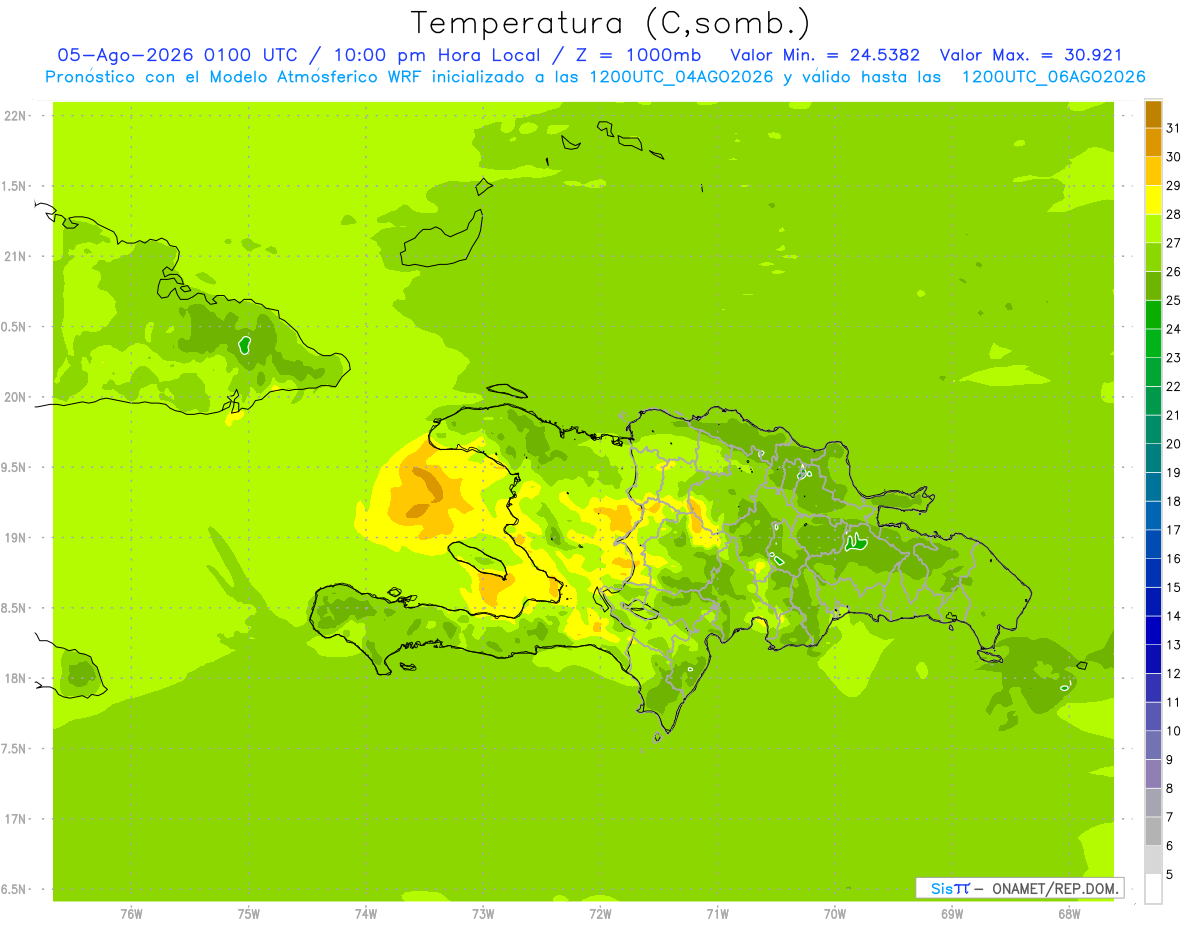This screenshot has height=927, width=1200.
Task: Click the "74W" longitude label
Action: pos(366,913)
